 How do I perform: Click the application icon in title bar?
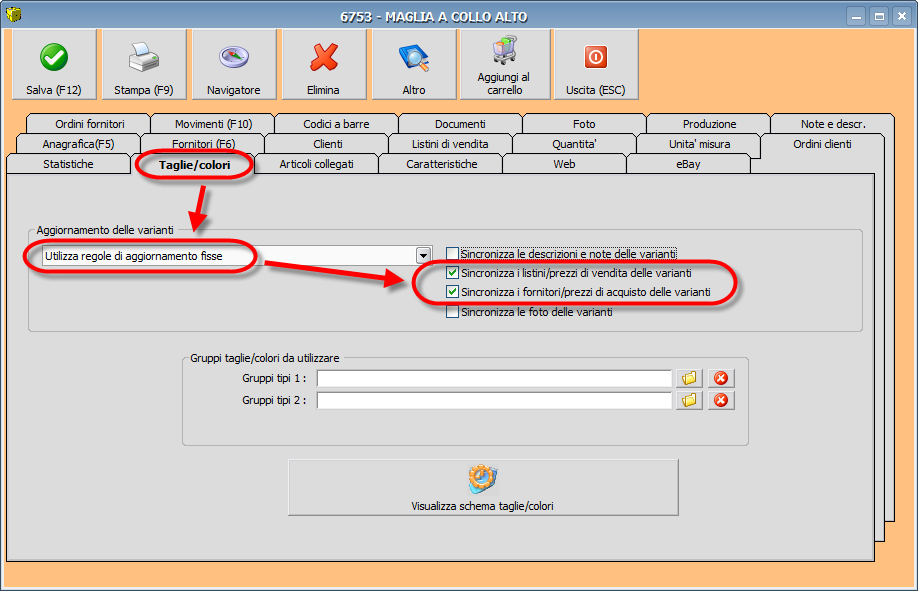pyautogui.click(x=13, y=15)
